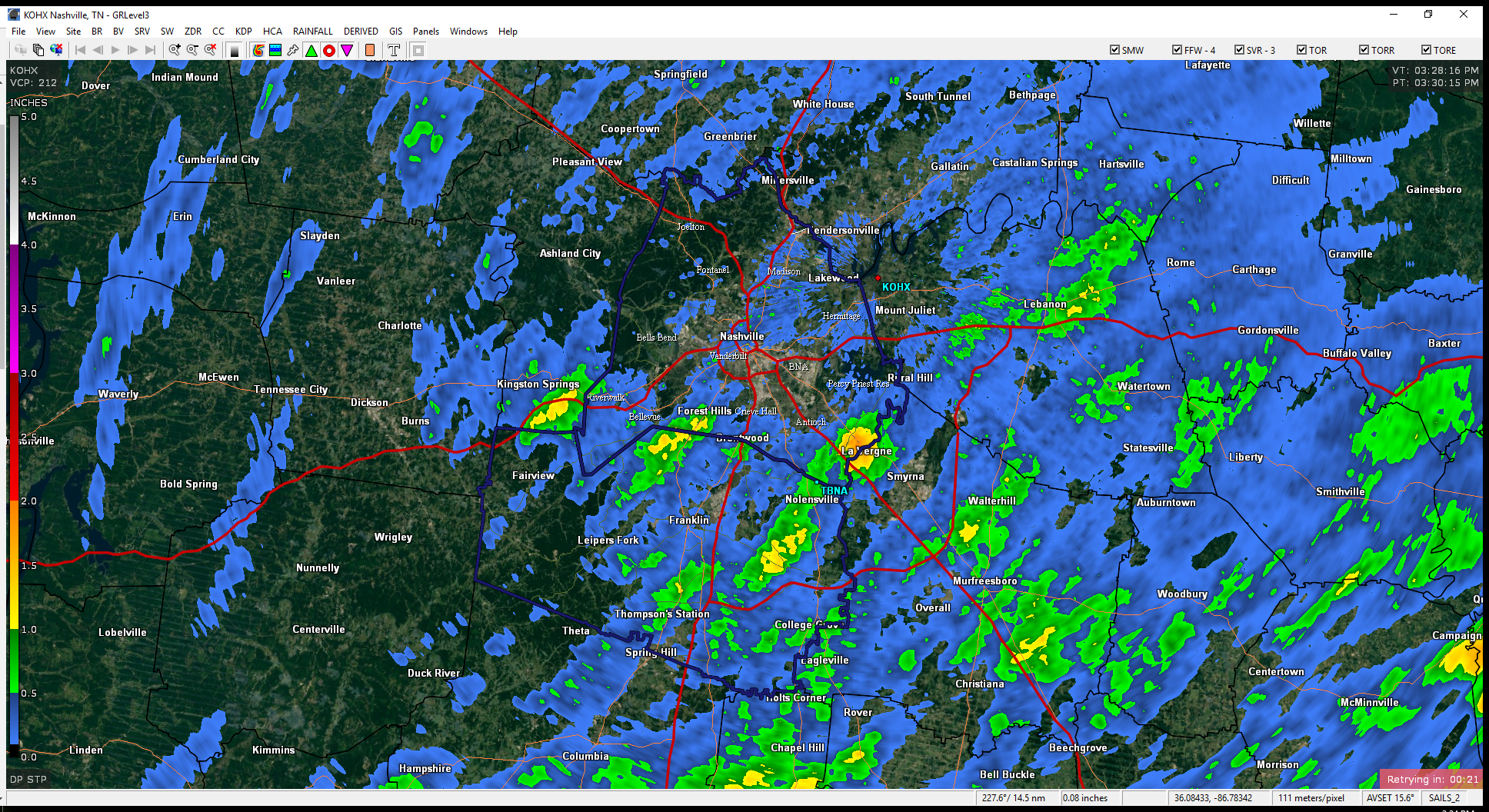The height and width of the screenshot is (812, 1489).
Task: Jump to last animation frame
Action: pos(151,50)
